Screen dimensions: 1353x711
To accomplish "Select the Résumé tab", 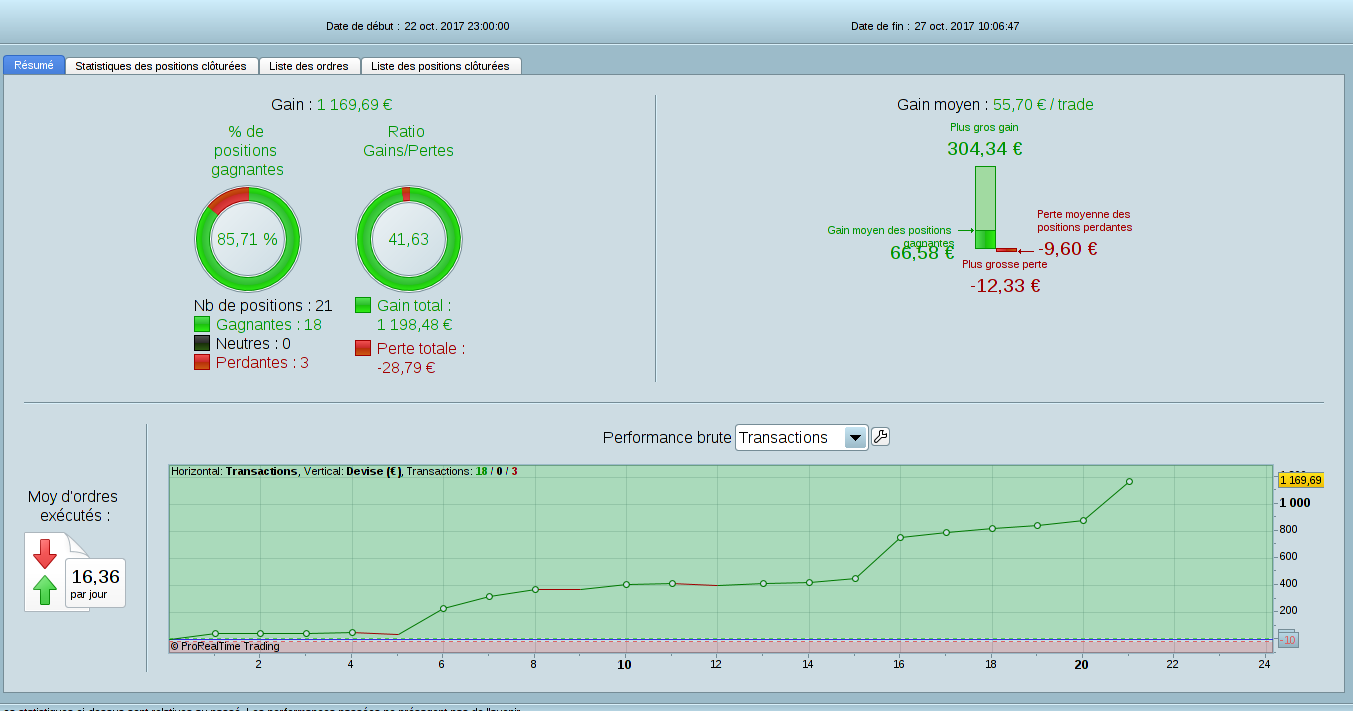I will click(34, 65).
